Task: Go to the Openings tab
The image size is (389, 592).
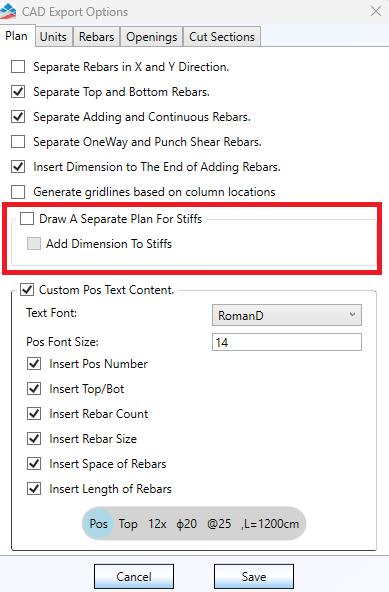Action: [151, 37]
